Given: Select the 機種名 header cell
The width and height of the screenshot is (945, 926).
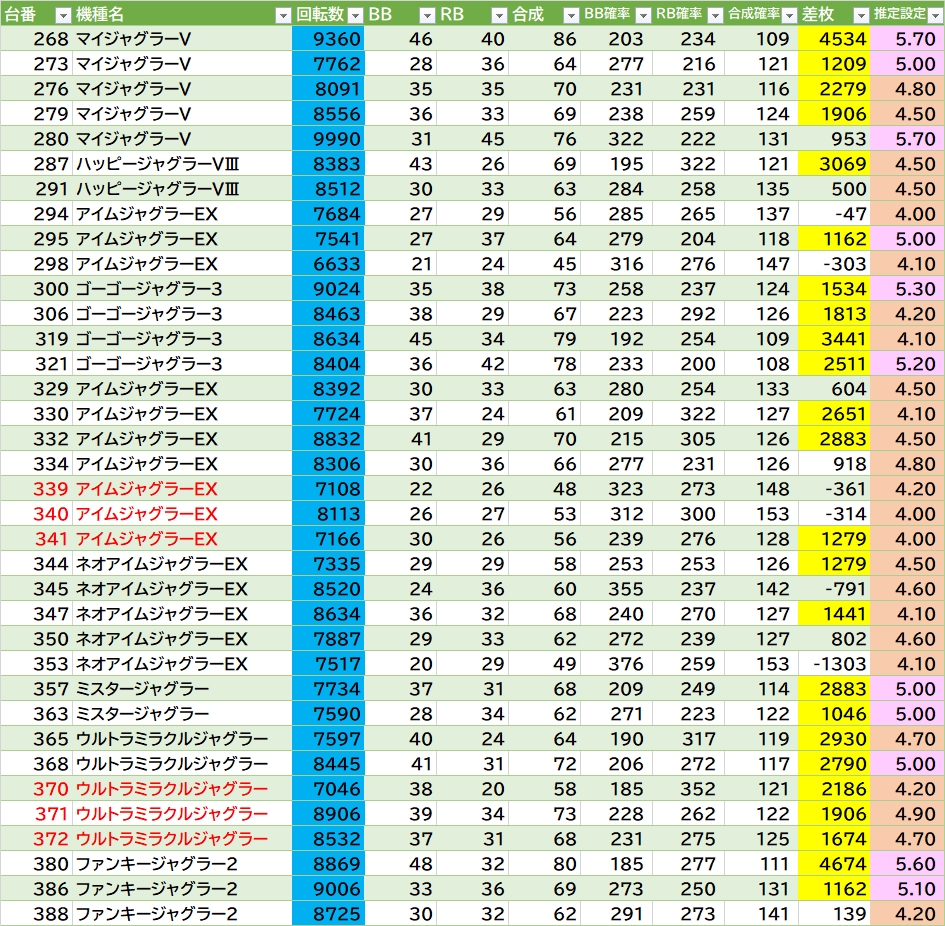Looking at the screenshot, I should pyautogui.click(x=182, y=14).
